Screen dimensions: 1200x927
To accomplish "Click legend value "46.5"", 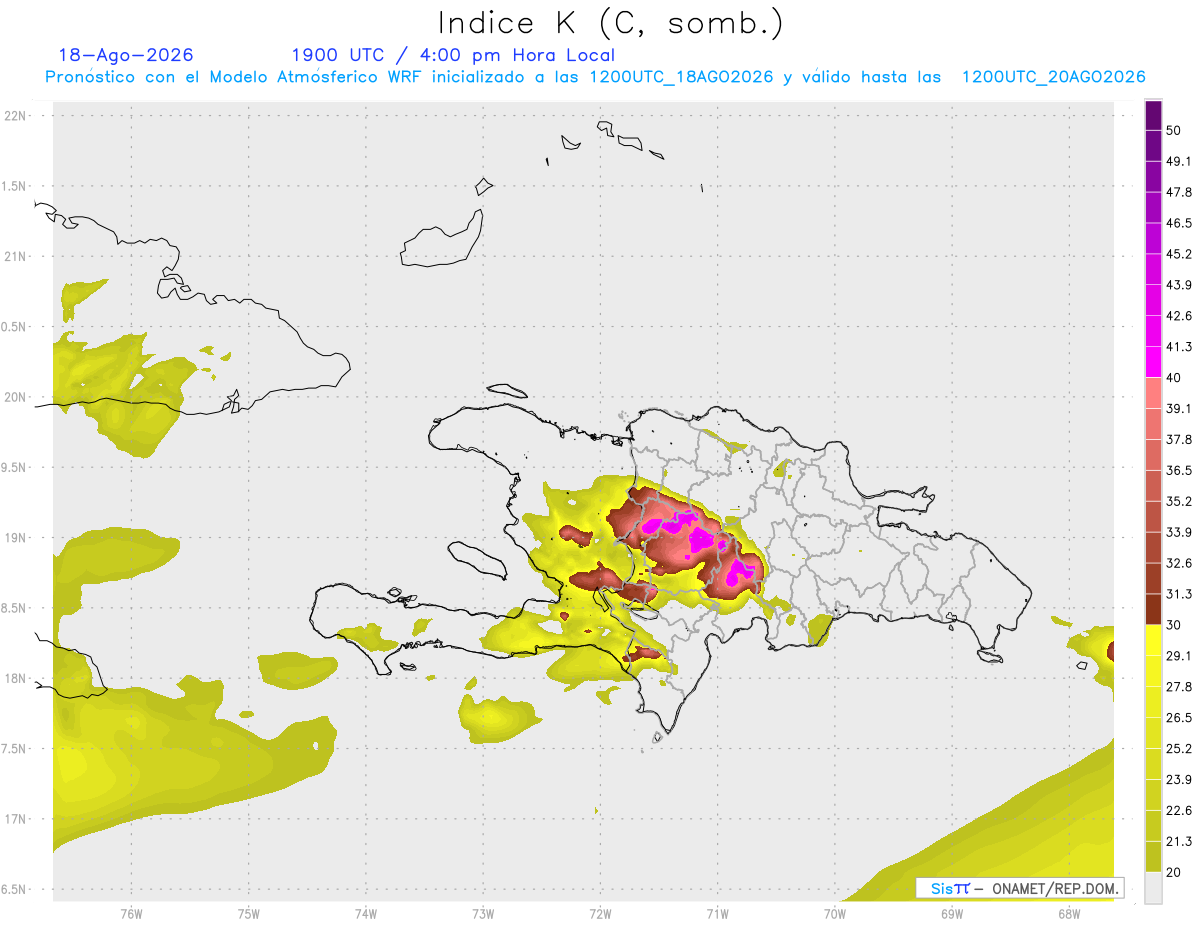I will (x=1178, y=223).
